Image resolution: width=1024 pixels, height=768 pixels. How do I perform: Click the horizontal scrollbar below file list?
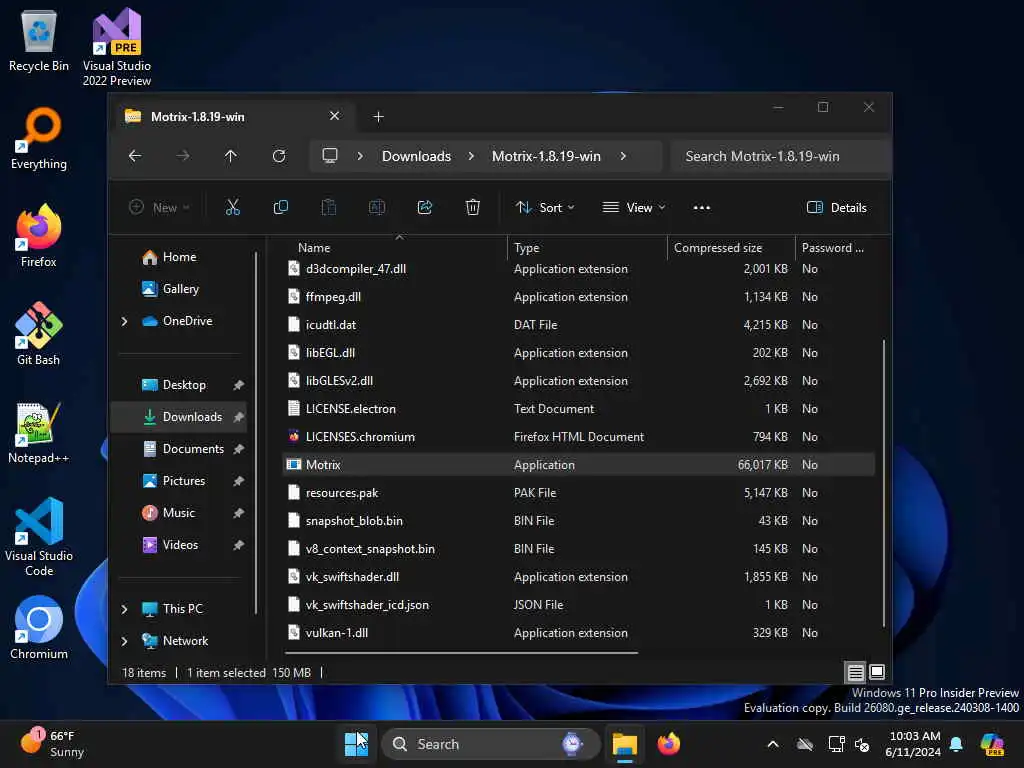click(461, 652)
